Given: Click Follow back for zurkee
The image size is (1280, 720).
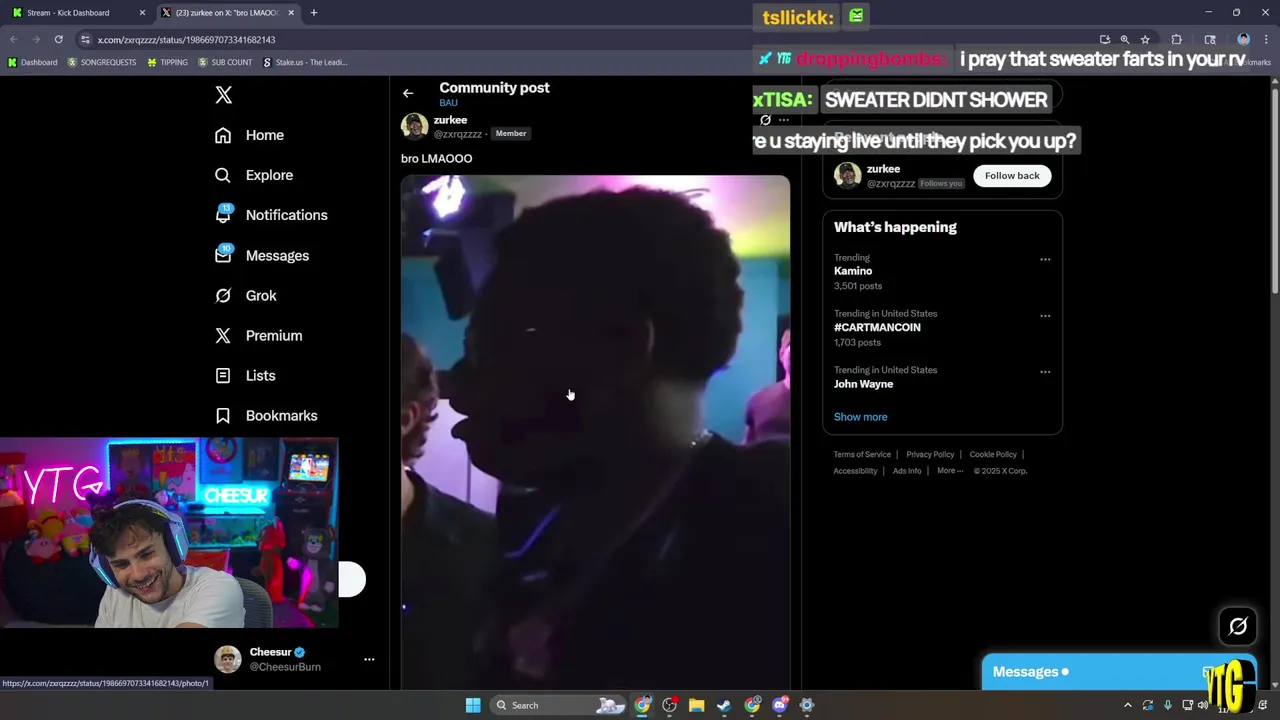Looking at the screenshot, I should tap(1012, 176).
